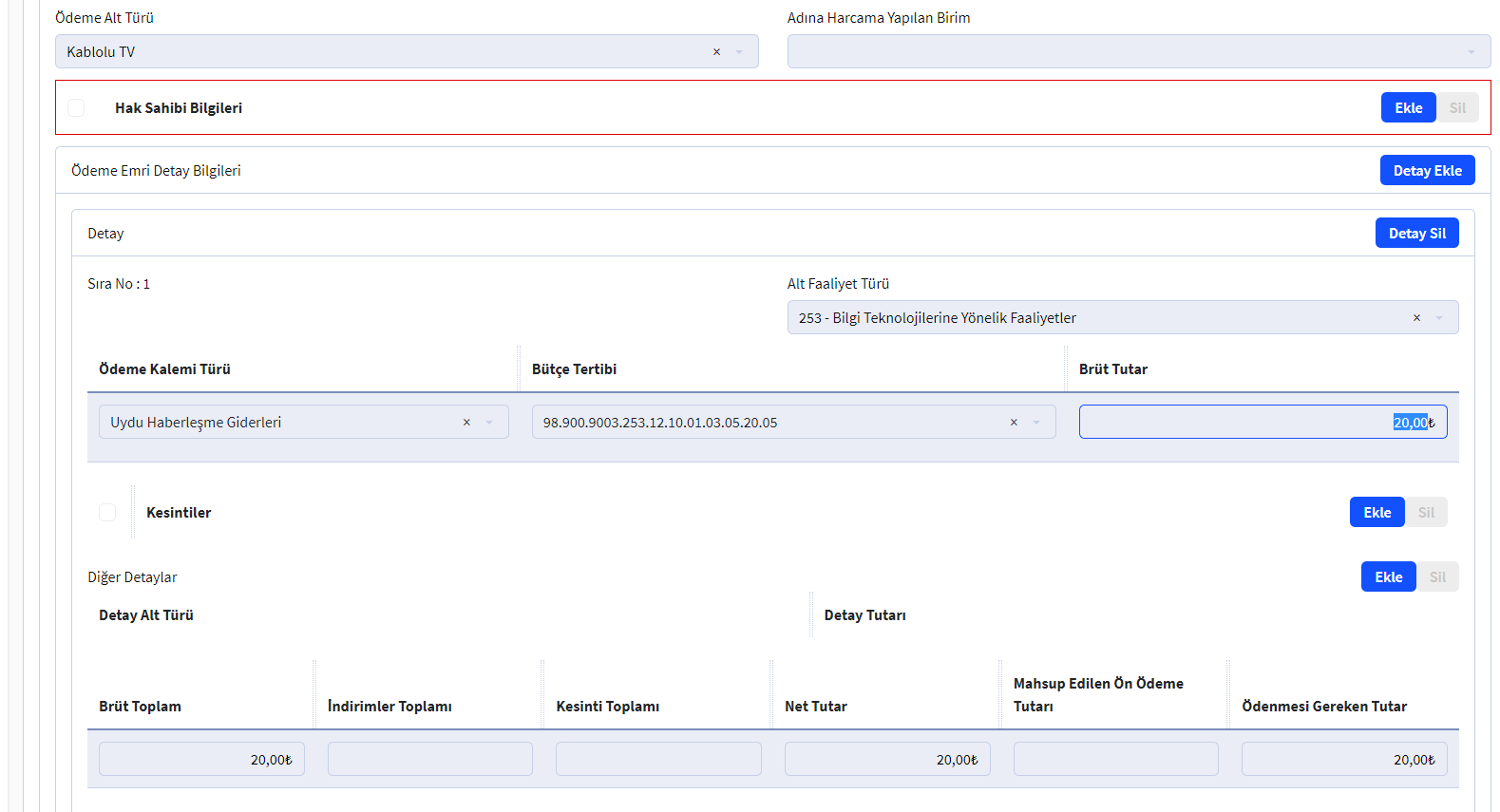Viewport: 1500px width, 812px height.
Task: Focus the Brüt Tutar amount field
Action: point(1262,423)
